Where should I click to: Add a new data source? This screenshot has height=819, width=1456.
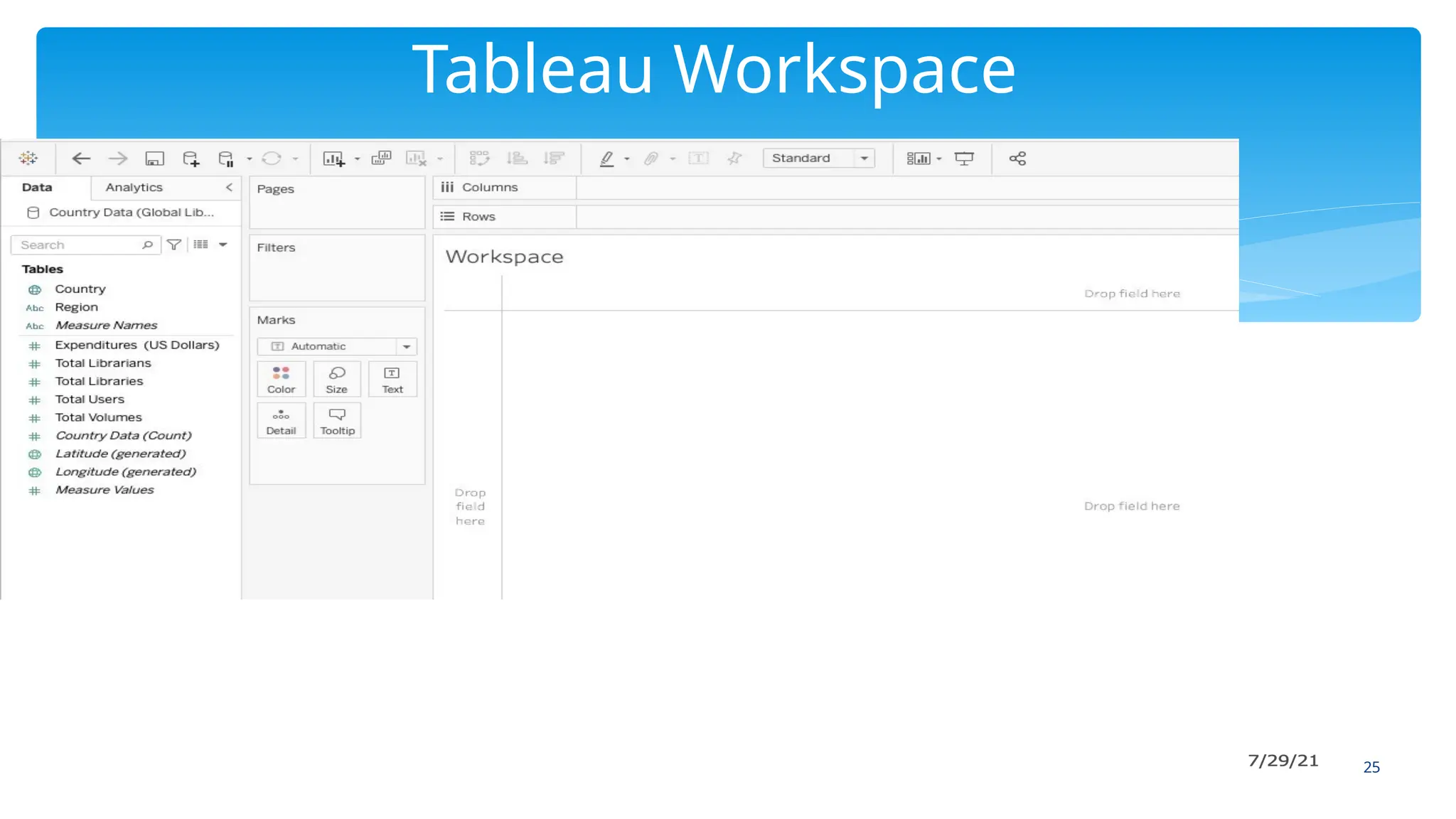coord(191,159)
